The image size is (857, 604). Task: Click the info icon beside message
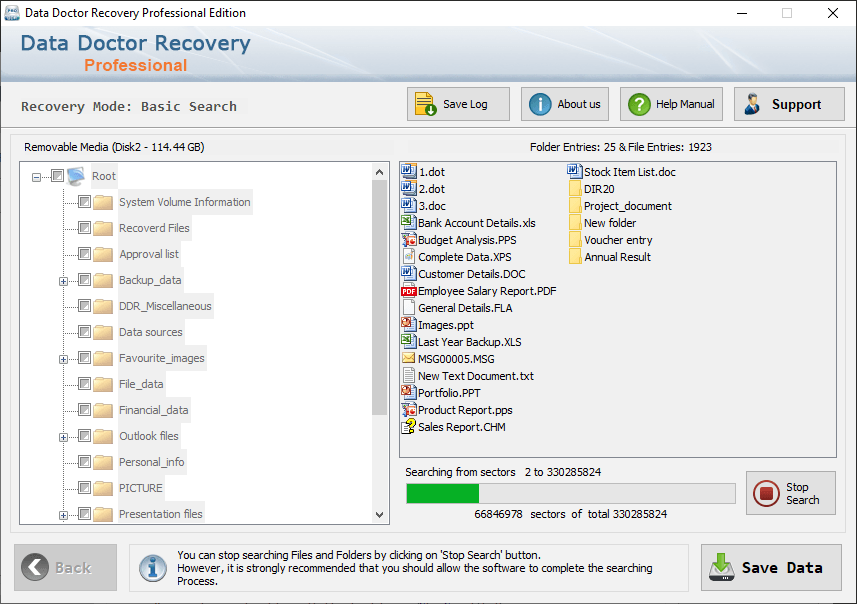[x=153, y=567]
